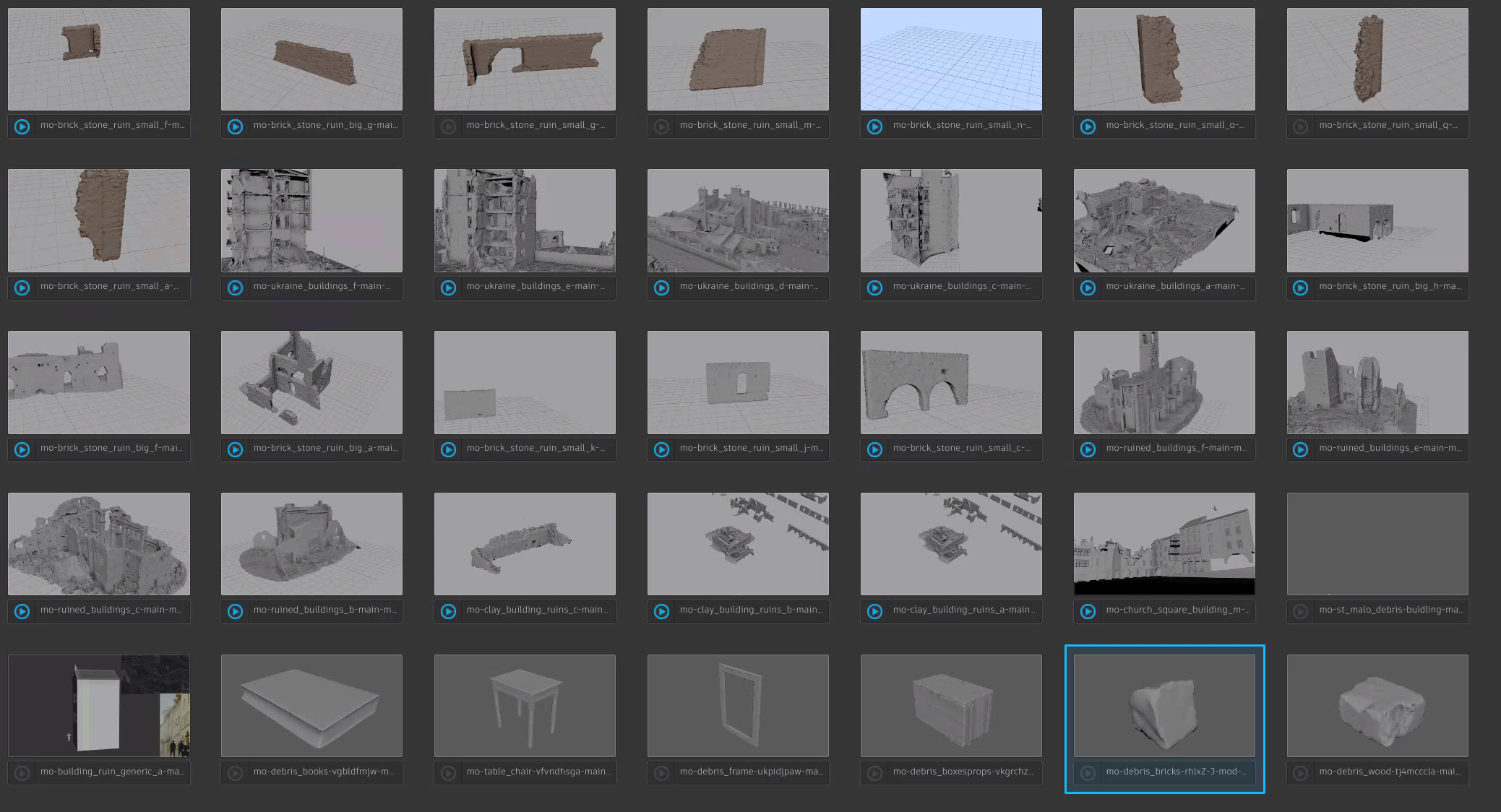The width and height of the screenshot is (1501, 812).
Task: Click play icon beside mo-ukraine_buildings_f-main
Action: coord(236,288)
